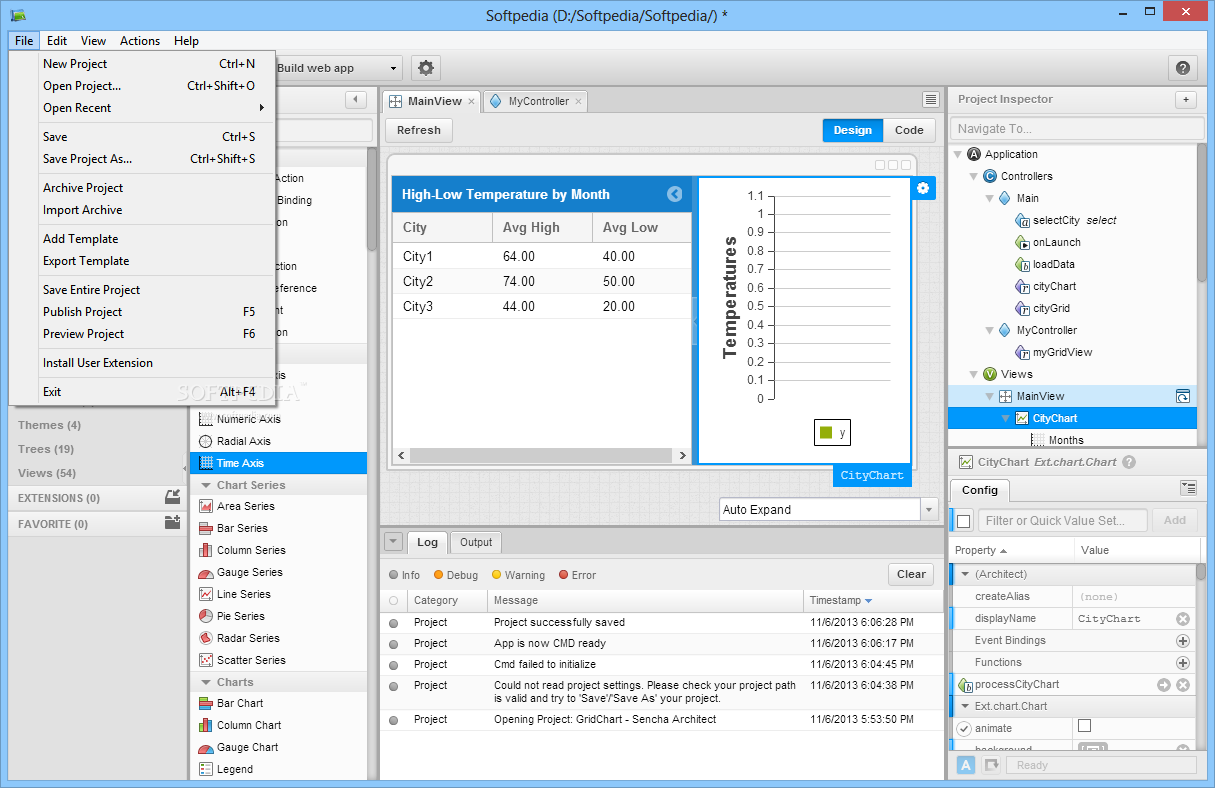Switch to Design view

853,130
